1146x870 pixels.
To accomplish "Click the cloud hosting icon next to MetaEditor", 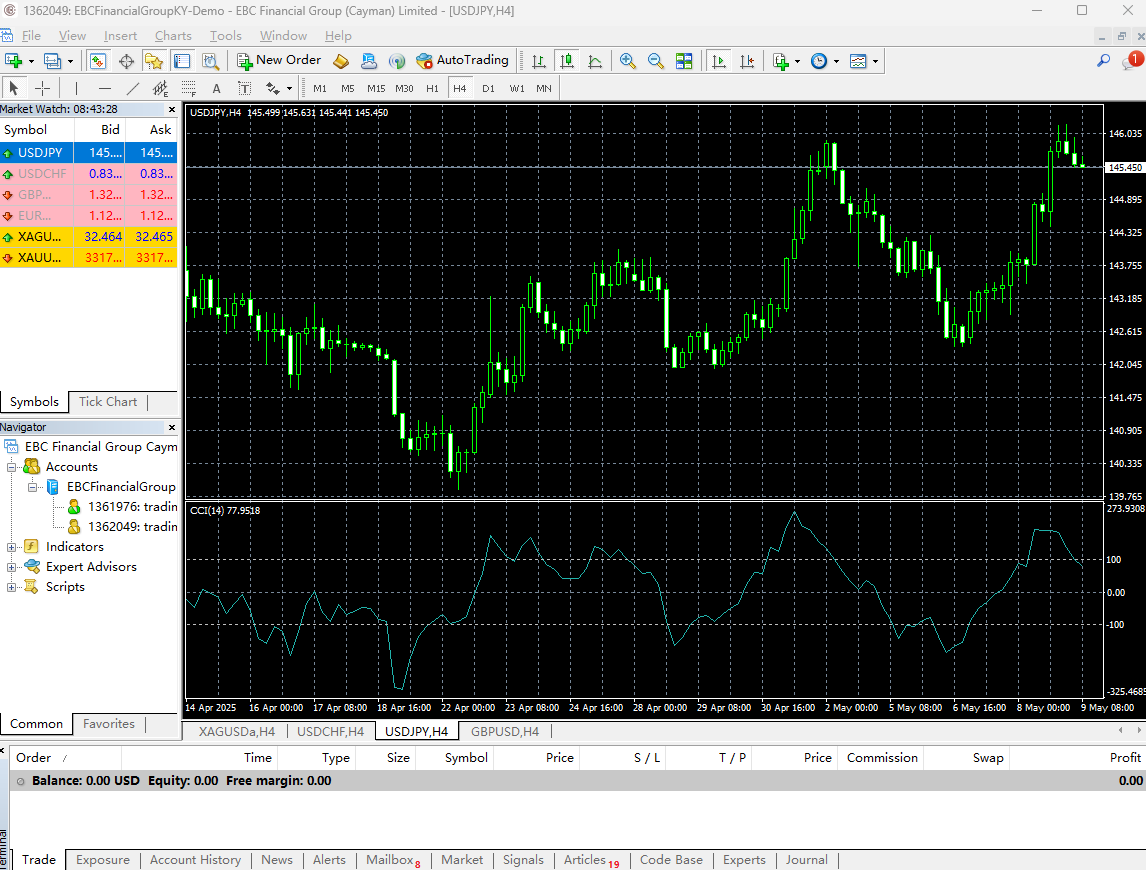I will click(x=369, y=61).
